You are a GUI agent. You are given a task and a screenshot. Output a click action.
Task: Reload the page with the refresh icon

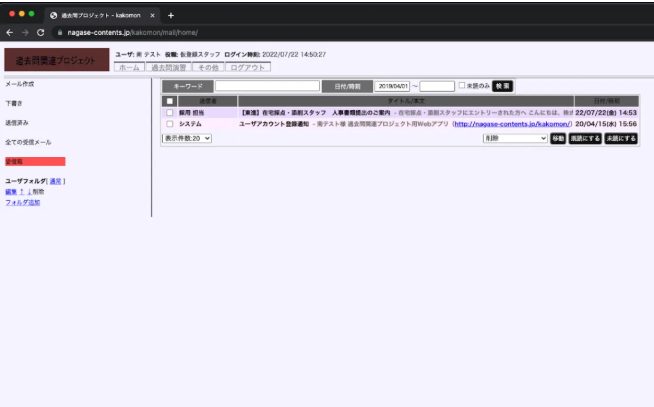coord(40,33)
